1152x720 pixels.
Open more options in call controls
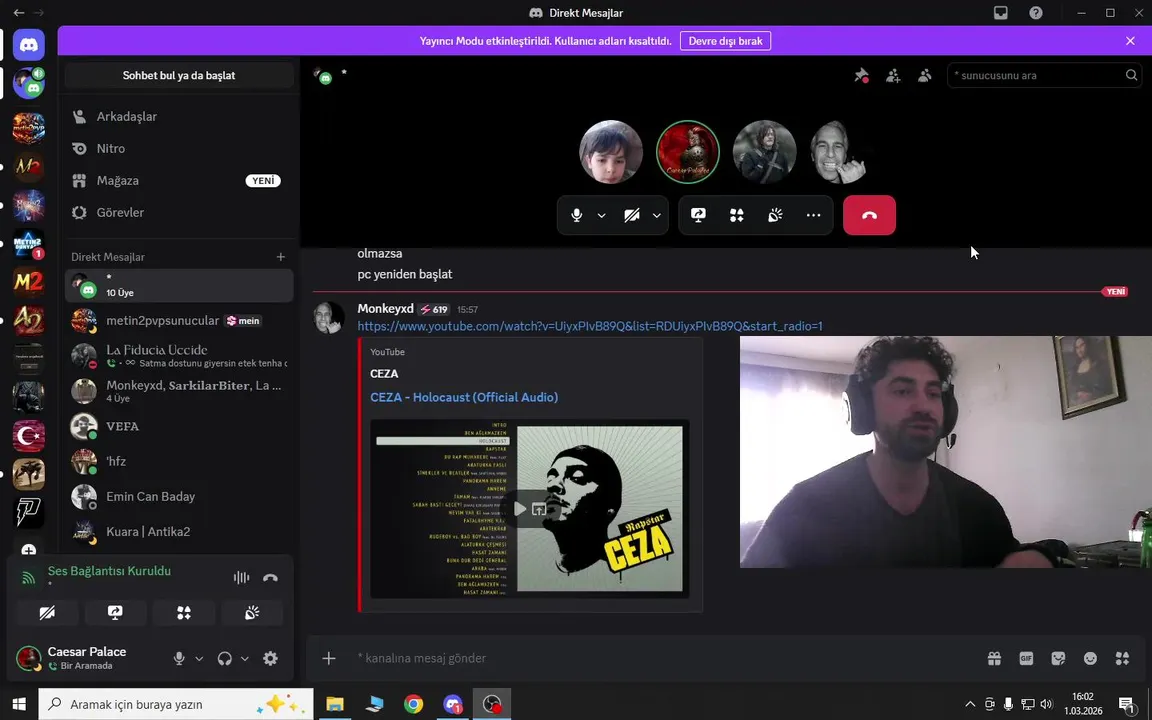click(813, 215)
